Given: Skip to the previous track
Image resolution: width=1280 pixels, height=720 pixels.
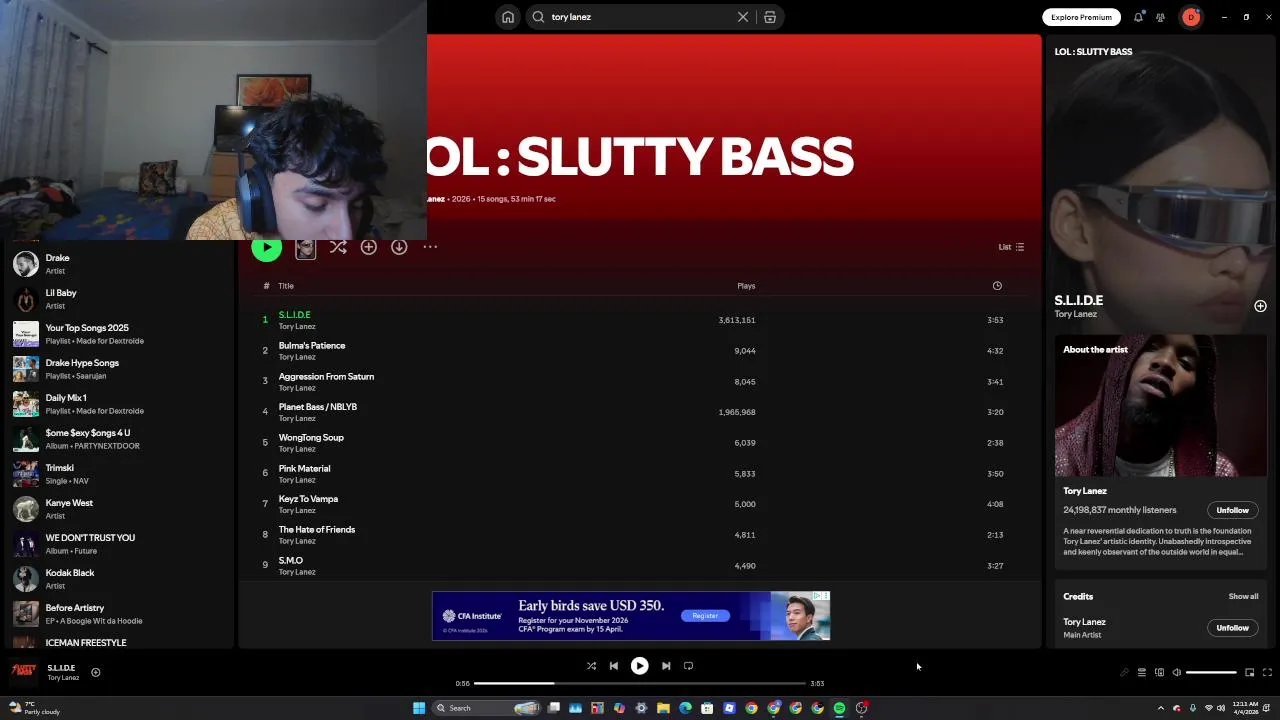Looking at the screenshot, I should coord(613,666).
